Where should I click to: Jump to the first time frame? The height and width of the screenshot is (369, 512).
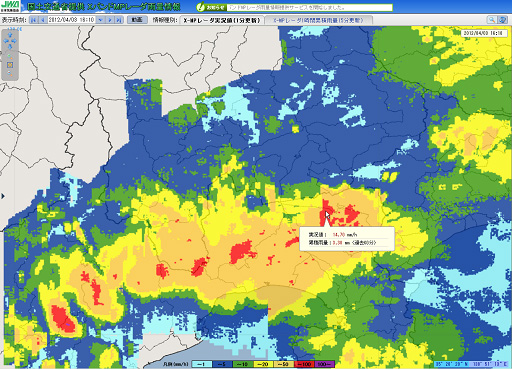(x=33, y=20)
